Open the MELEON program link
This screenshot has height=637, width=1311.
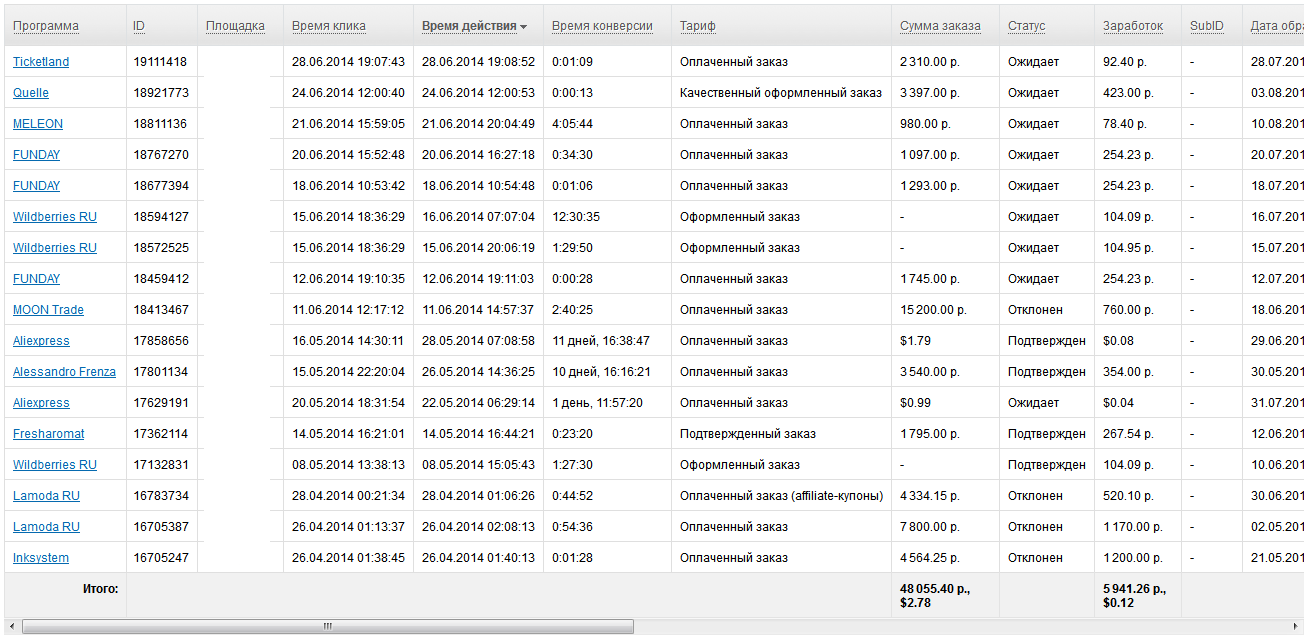pyautogui.click(x=38, y=124)
